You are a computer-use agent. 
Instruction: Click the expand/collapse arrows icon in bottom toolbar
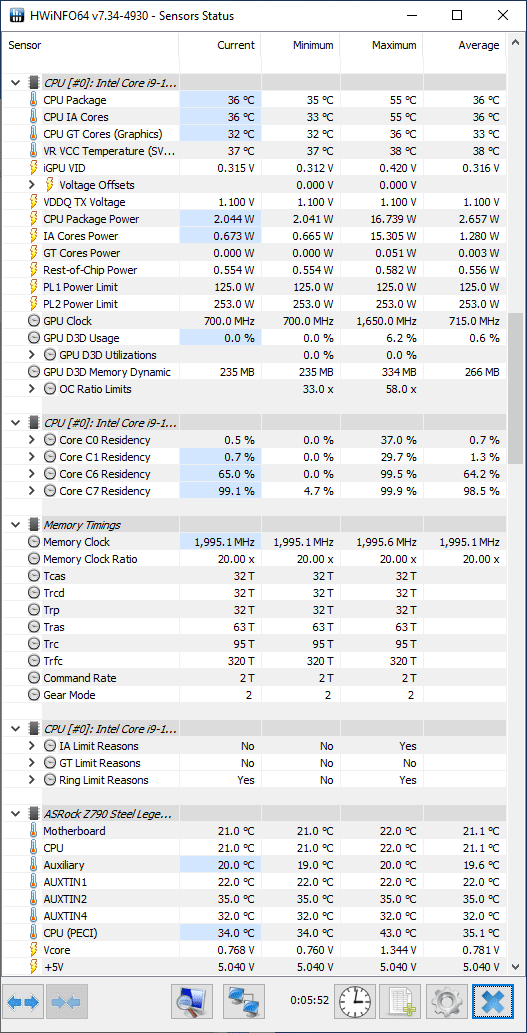tap(24, 1002)
